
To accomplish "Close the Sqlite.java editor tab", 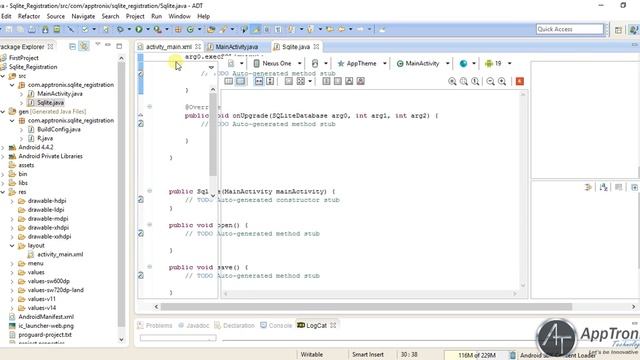I will (x=316, y=47).
